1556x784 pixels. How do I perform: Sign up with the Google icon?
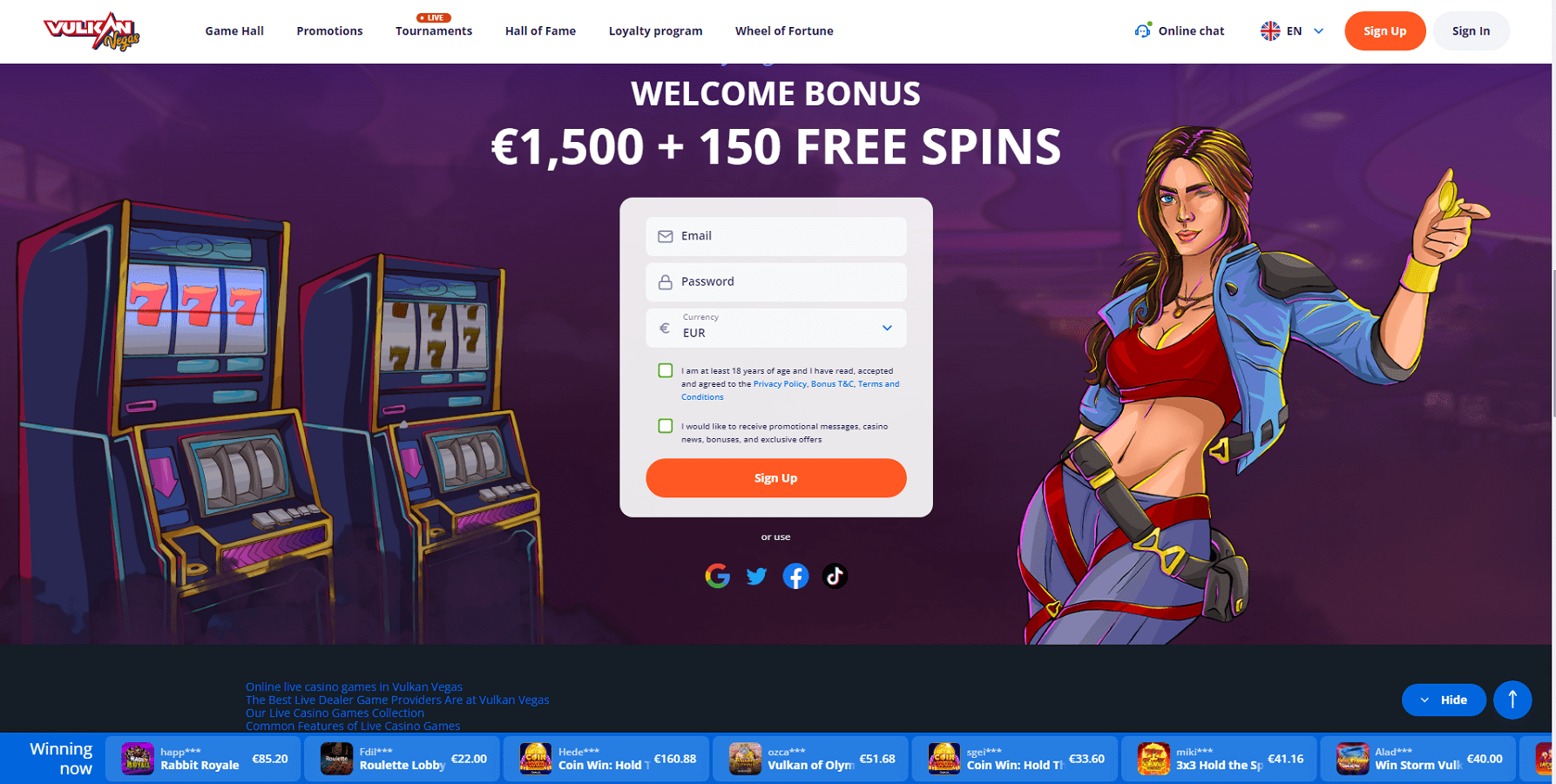717,576
